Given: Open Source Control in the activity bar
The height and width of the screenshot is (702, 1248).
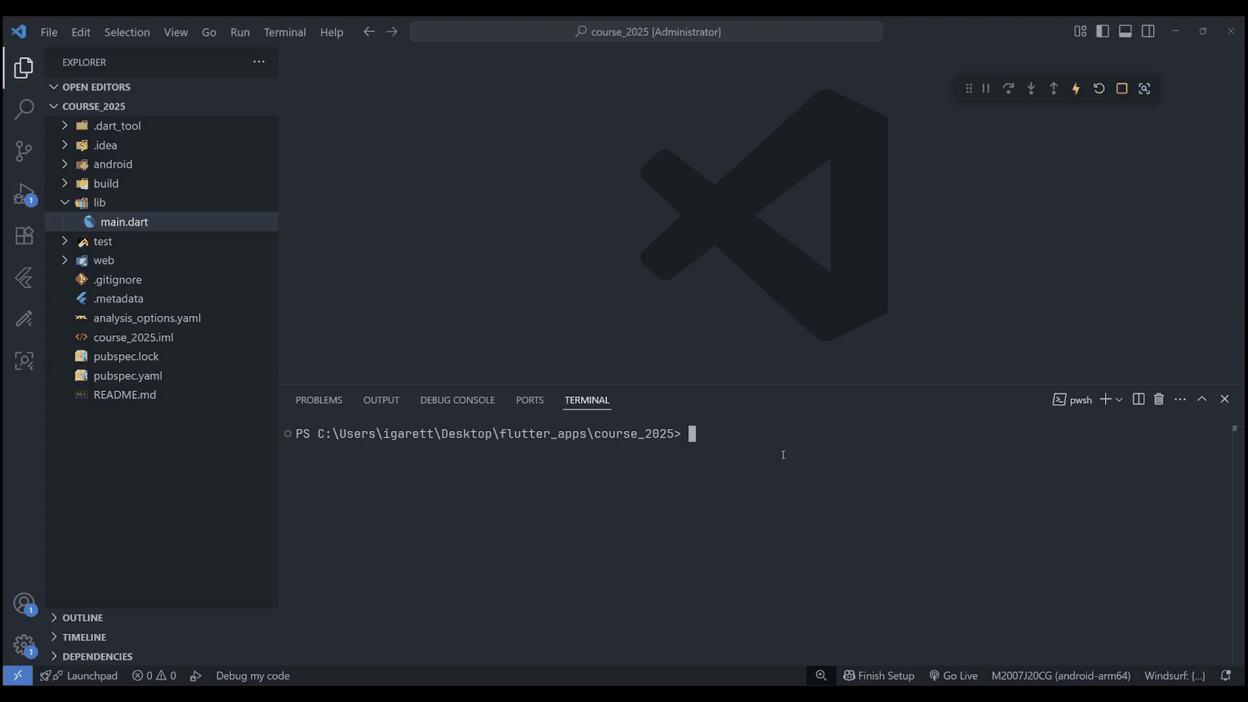Looking at the screenshot, I should [x=24, y=151].
